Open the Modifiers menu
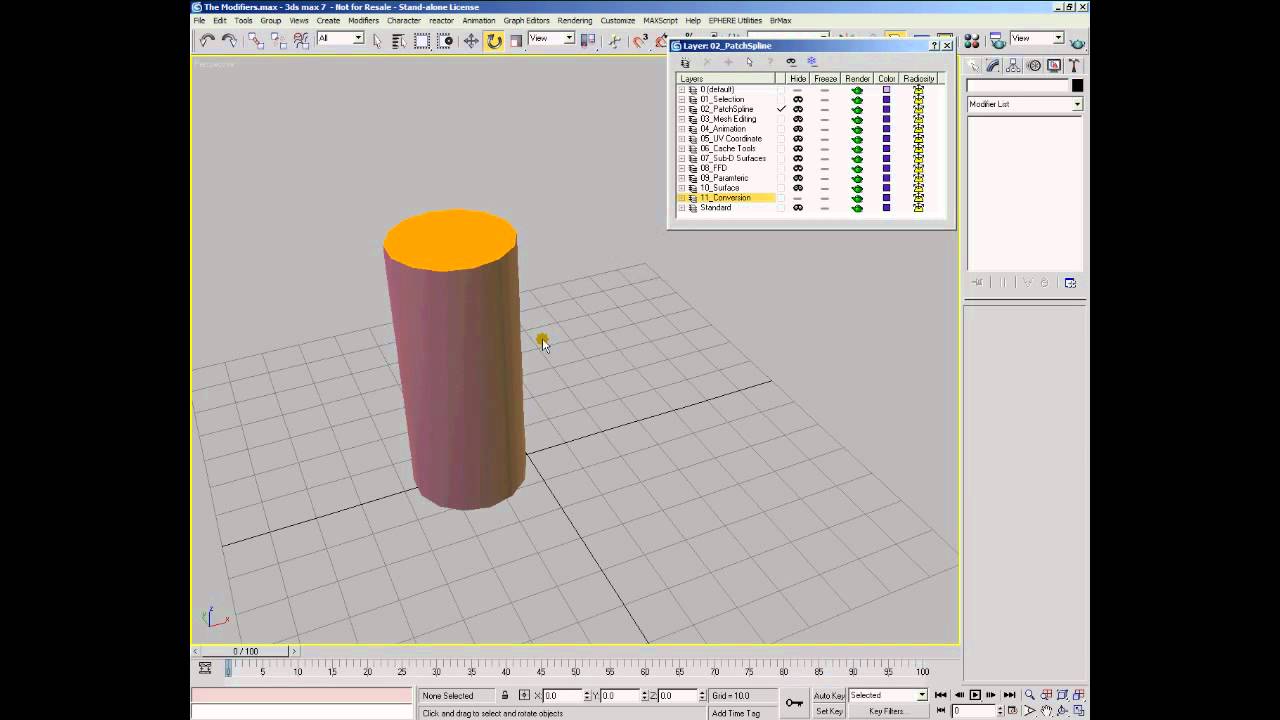This screenshot has width=1280, height=720. 363,20
